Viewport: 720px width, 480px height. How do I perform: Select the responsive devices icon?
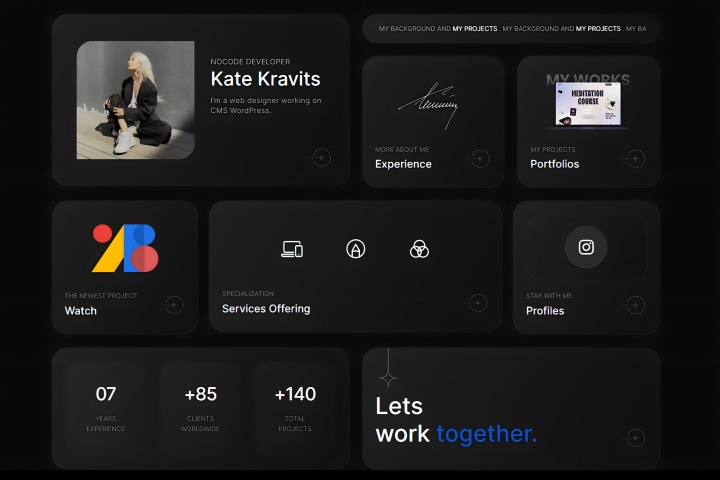pyautogui.click(x=292, y=249)
